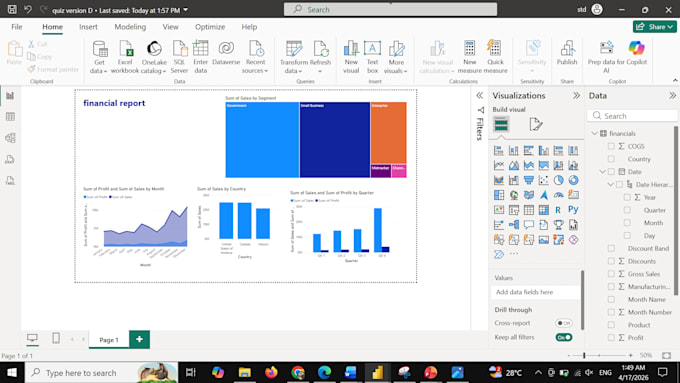Import from Excel workbook
Viewport: 680px width, 383px height.
[x=125, y=57]
